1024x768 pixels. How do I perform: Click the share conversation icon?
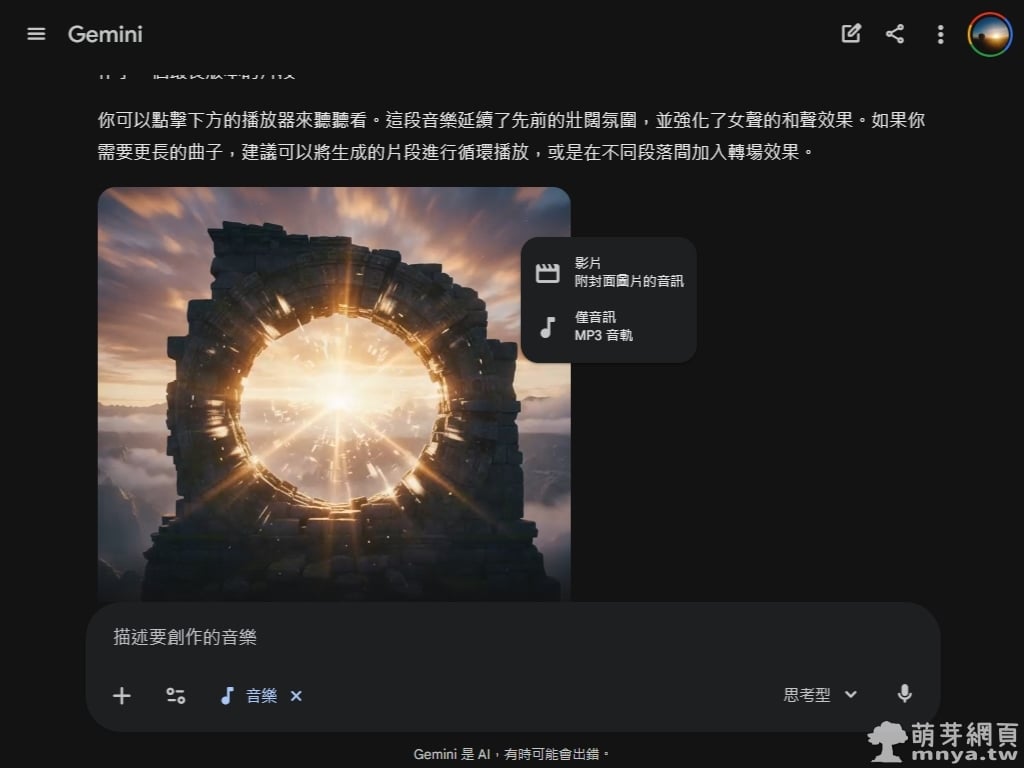(895, 34)
